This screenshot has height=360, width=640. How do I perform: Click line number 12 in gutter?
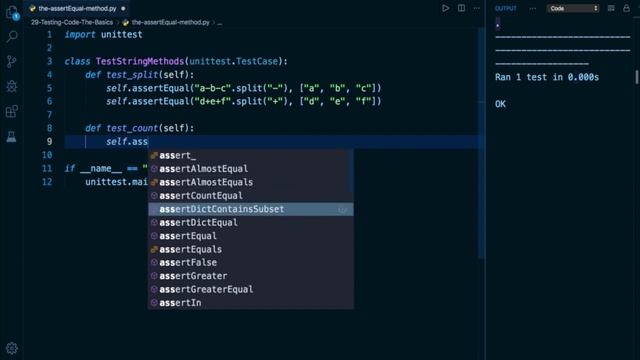47,182
